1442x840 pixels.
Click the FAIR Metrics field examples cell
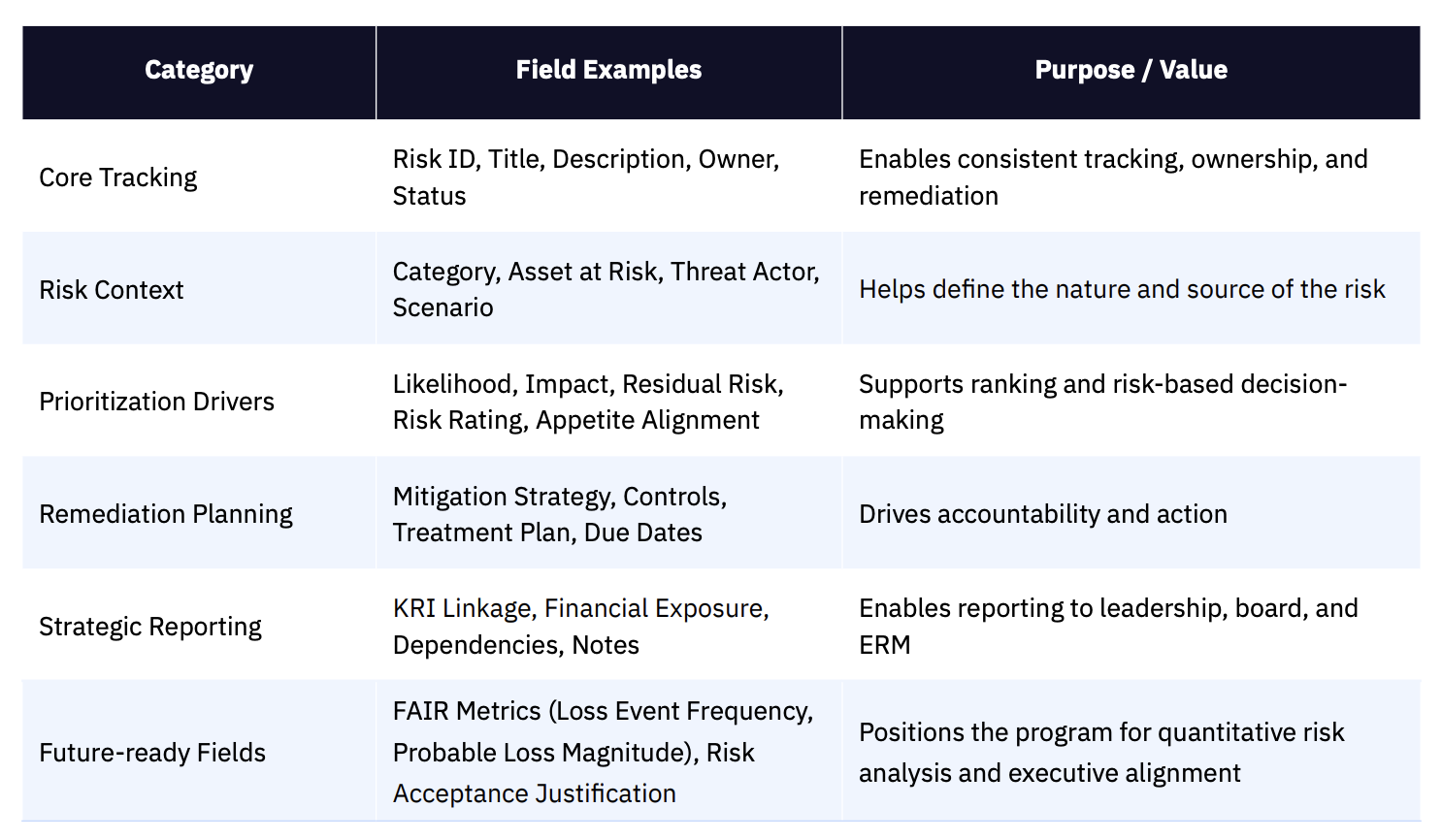[x=603, y=753]
